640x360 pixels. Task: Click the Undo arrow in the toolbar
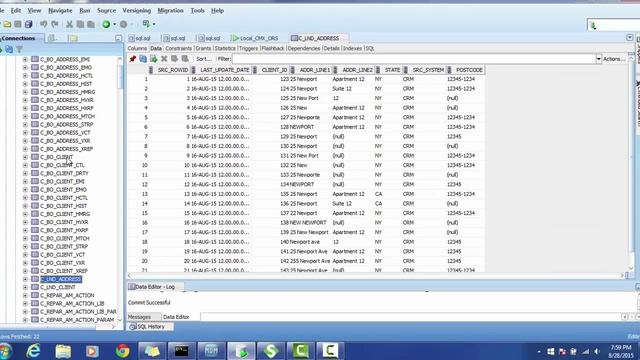coord(44,24)
